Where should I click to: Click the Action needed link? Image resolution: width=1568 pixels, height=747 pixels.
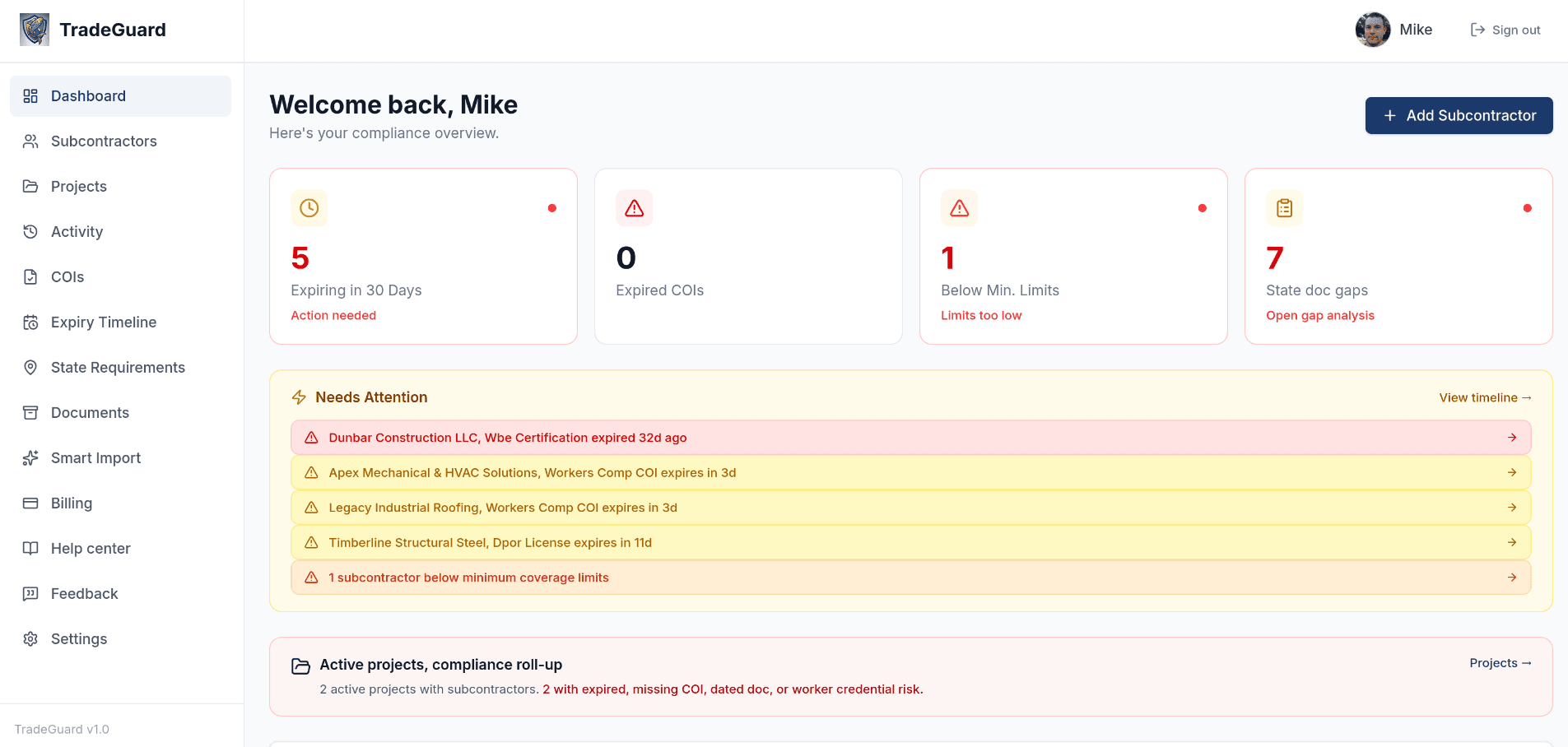(333, 315)
